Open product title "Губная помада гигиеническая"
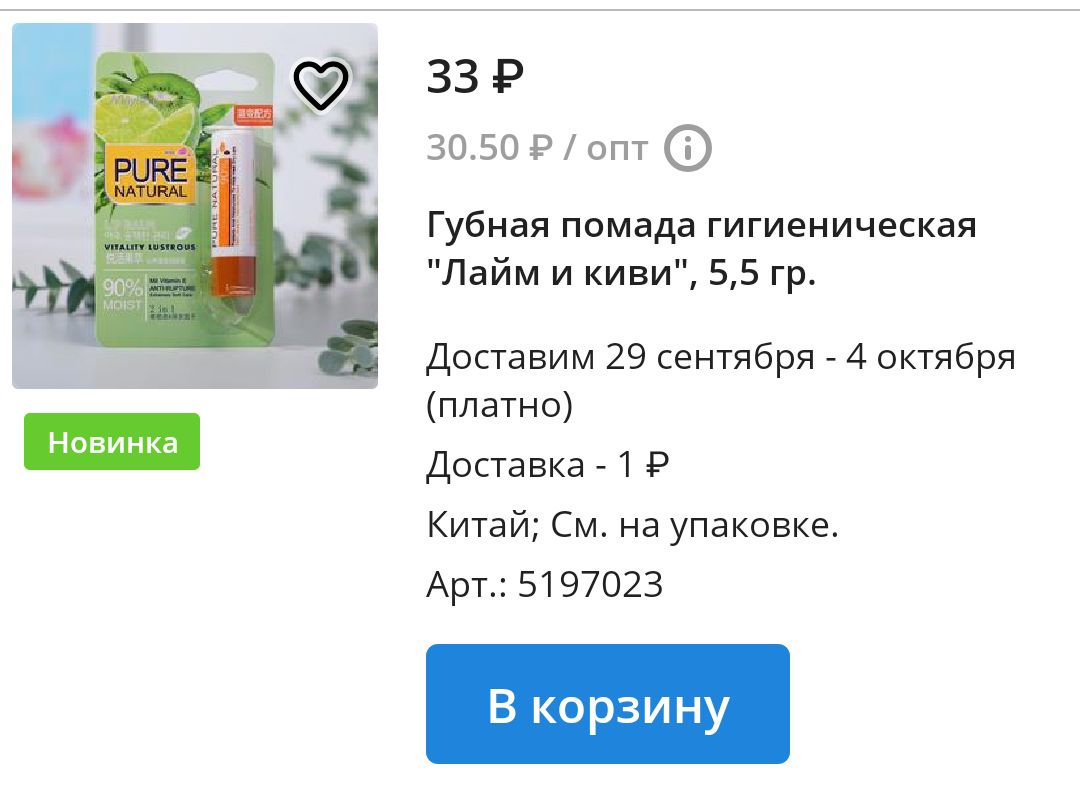This screenshot has height=803, width=1080. pos(701,226)
